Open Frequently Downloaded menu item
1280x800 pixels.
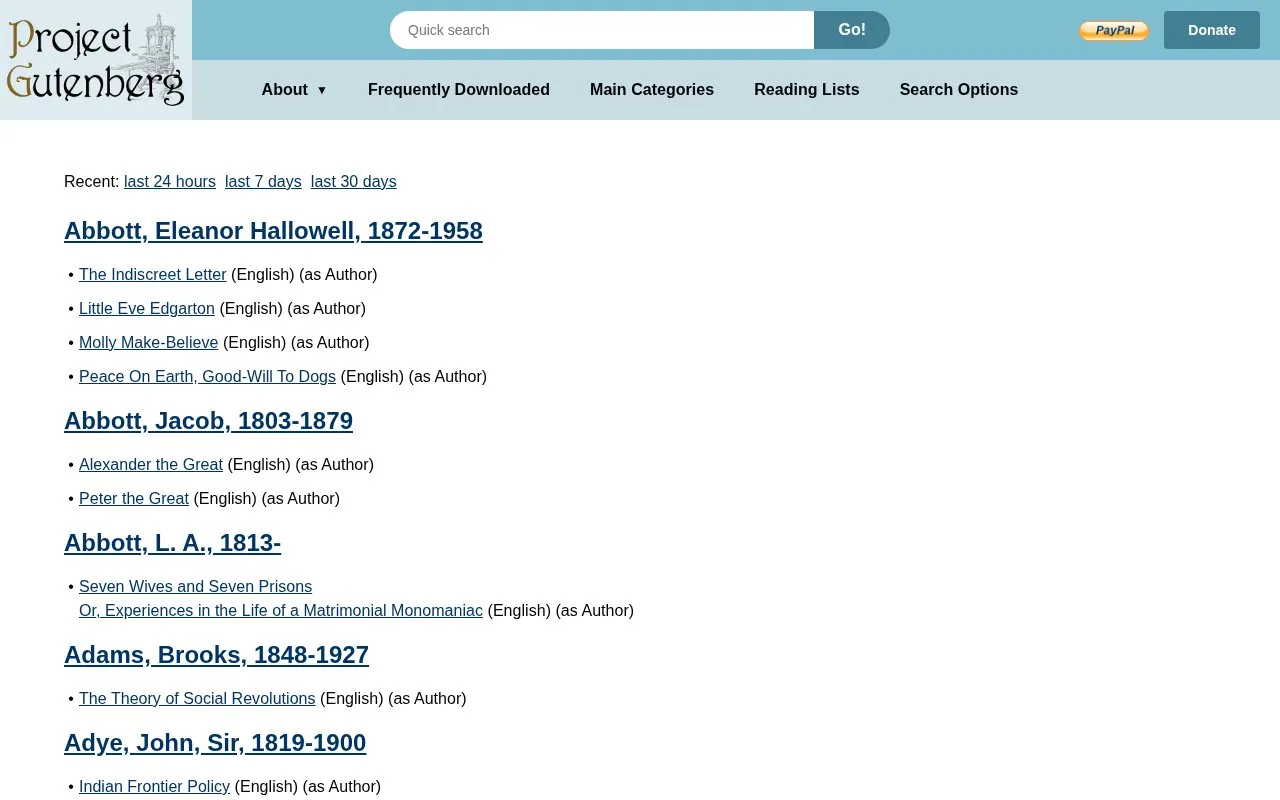pyautogui.click(x=459, y=90)
